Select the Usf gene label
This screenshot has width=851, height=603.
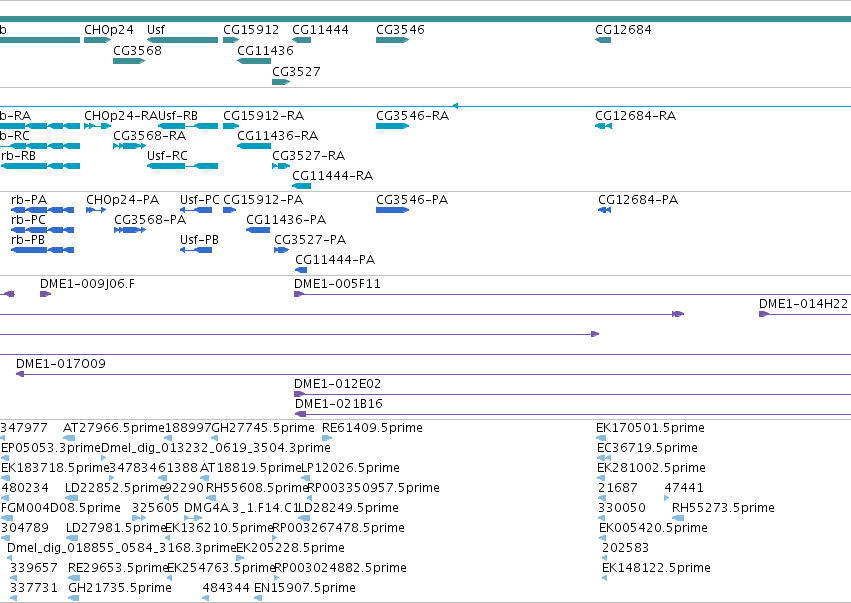156,29
